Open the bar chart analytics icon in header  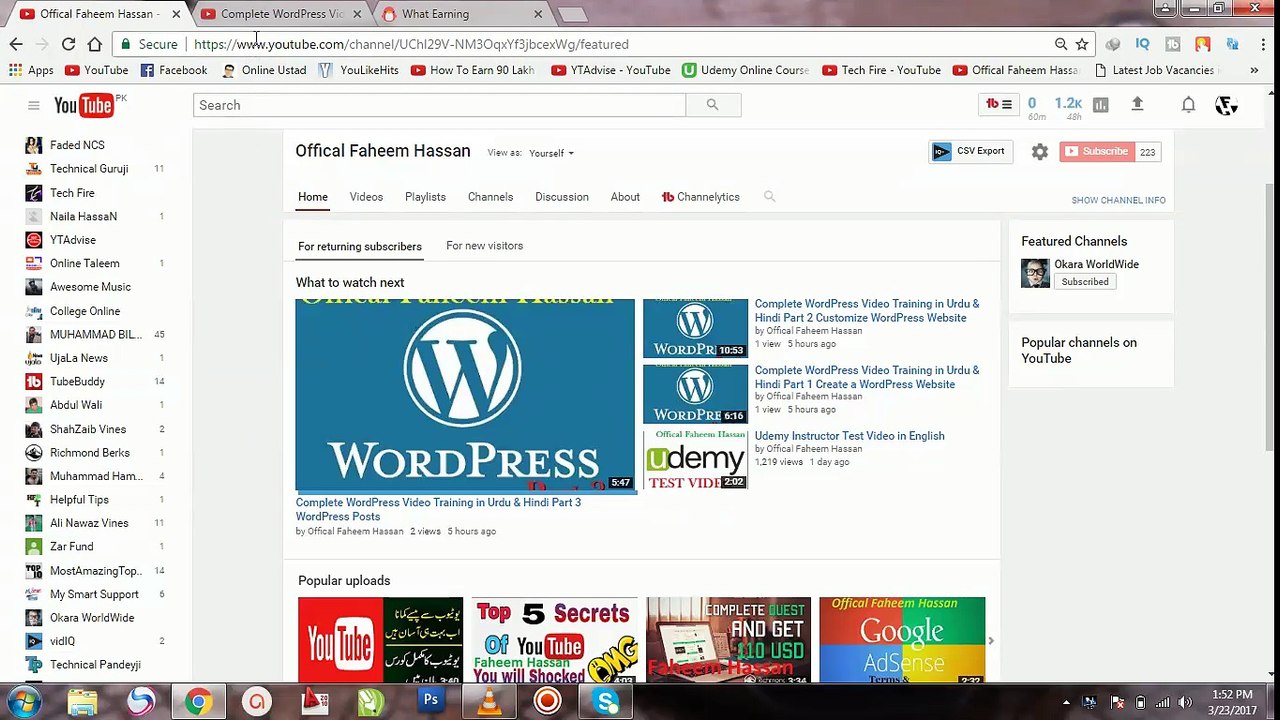(x=1101, y=104)
